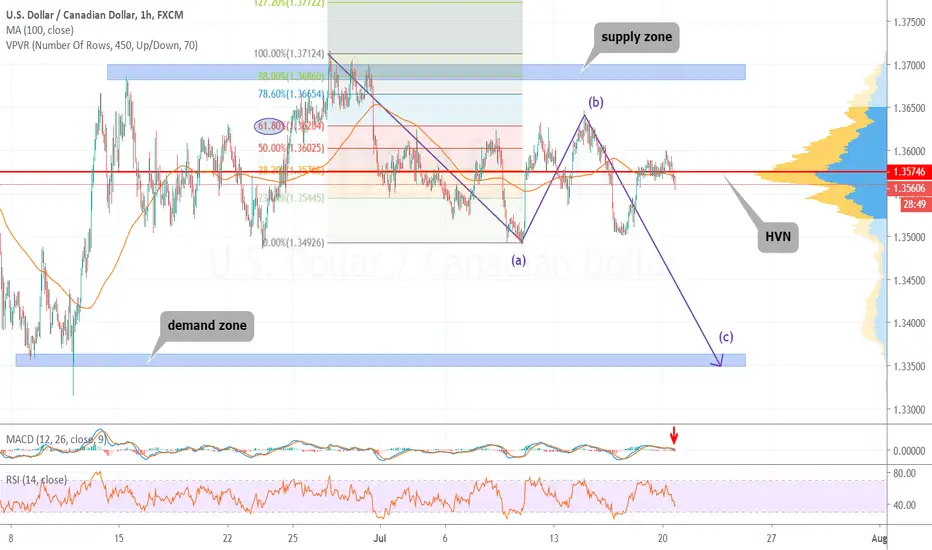Image resolution: width=932 pixels, height=550 pixels.
Task: Click the RSI 80.00 axis value
Action: 905,474
